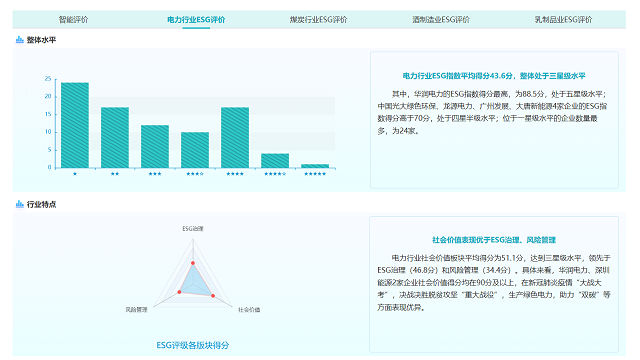
Task: Click the paragraph starting 电力行业社会价值板块
Action: point(494,282)
